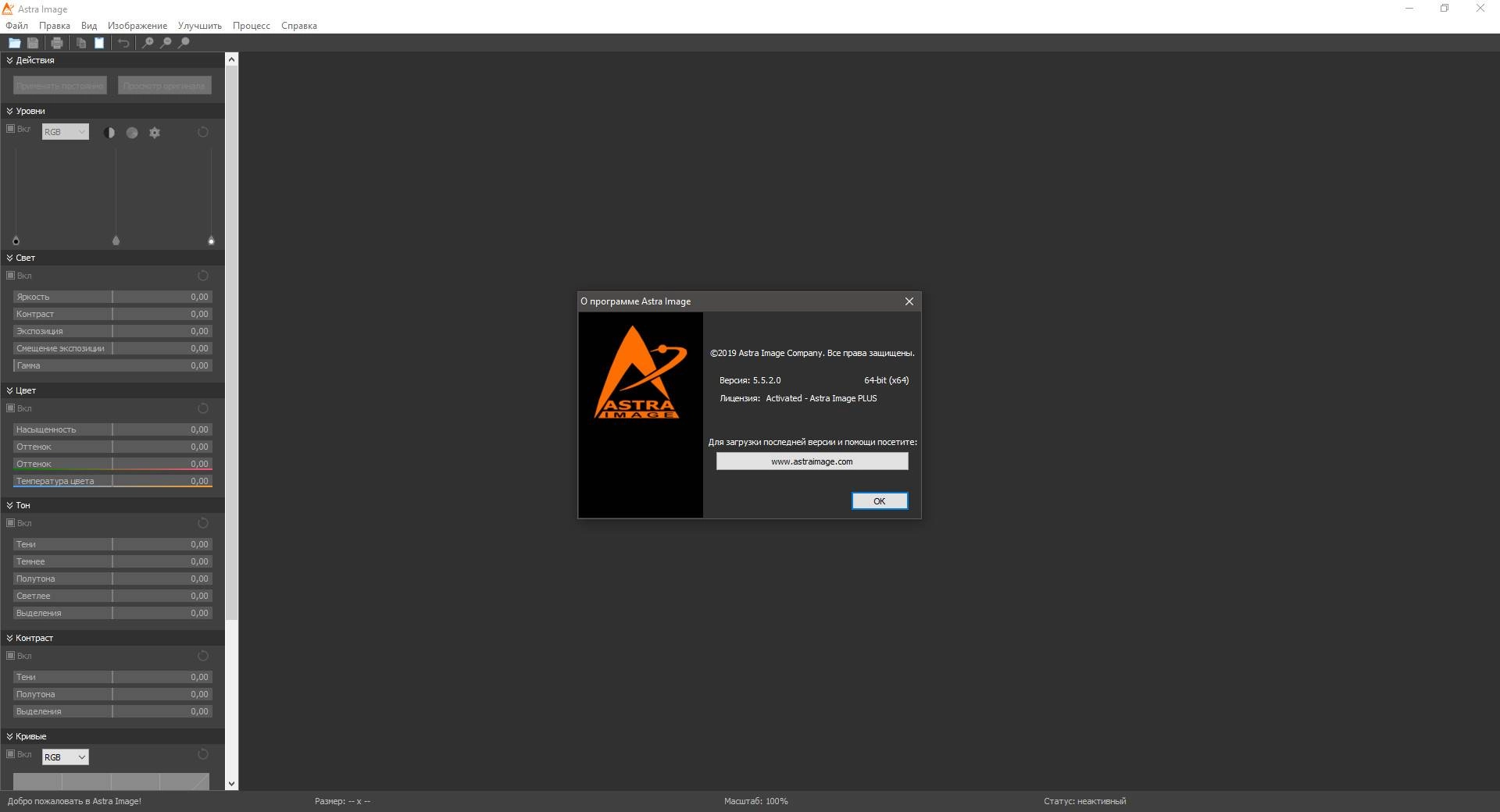Open the Справка menu
The height and width of the screenshot is (812, 1500).
coord(299,26)
